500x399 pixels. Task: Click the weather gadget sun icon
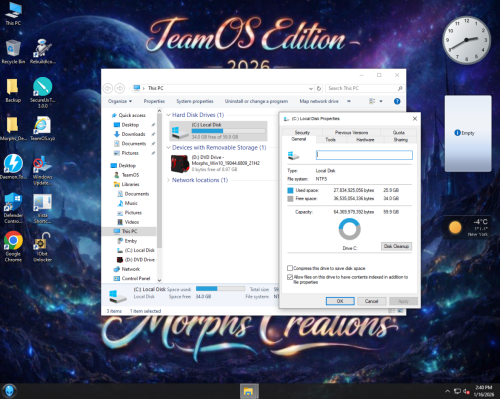[455, 227]
